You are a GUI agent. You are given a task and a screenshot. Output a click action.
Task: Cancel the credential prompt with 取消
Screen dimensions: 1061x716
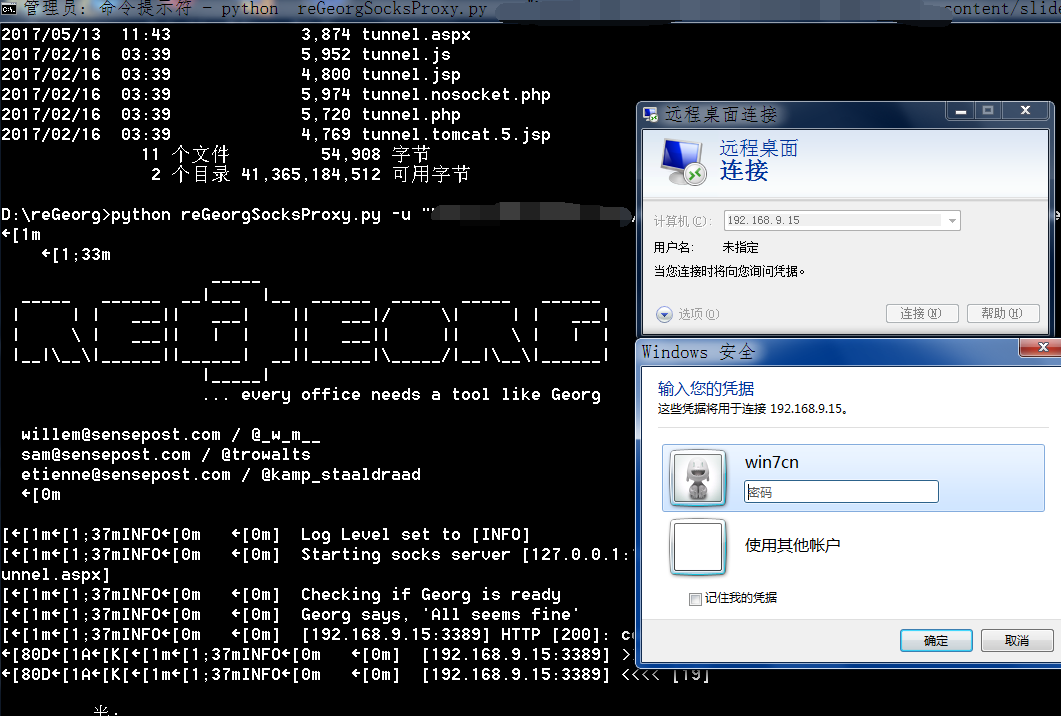1016,640
